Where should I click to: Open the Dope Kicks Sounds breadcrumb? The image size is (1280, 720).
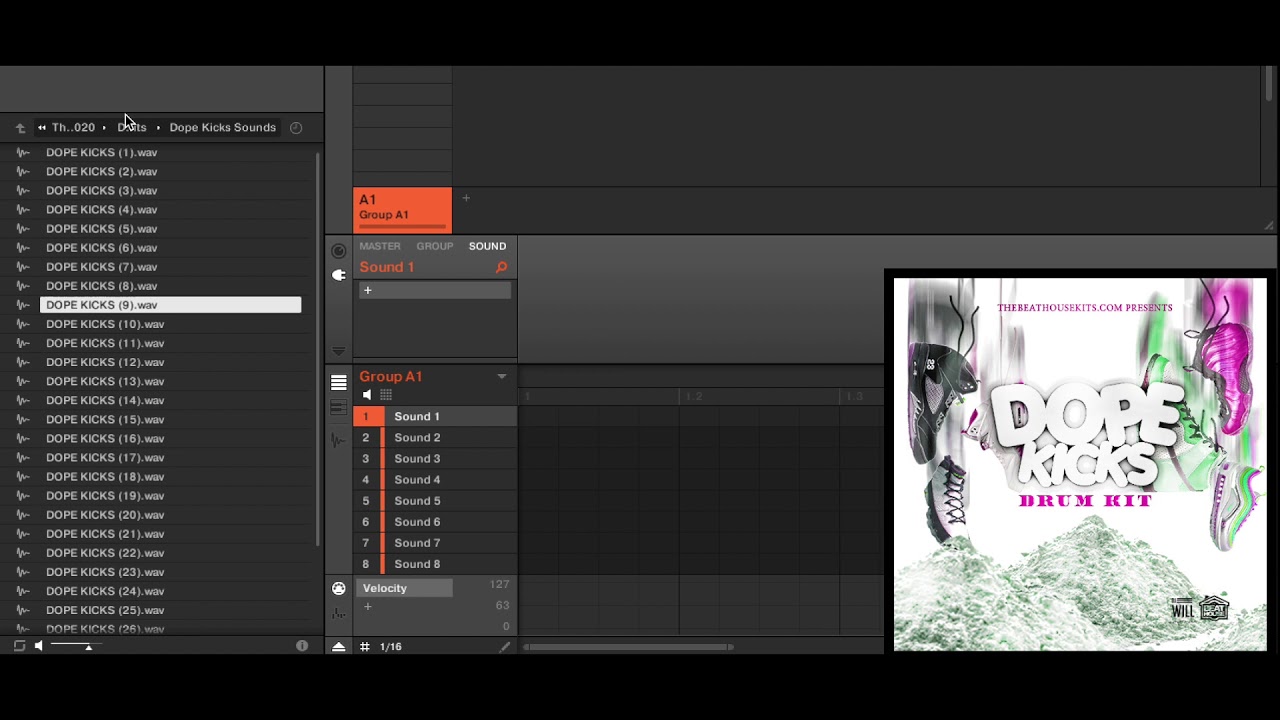tap(222, 128)
